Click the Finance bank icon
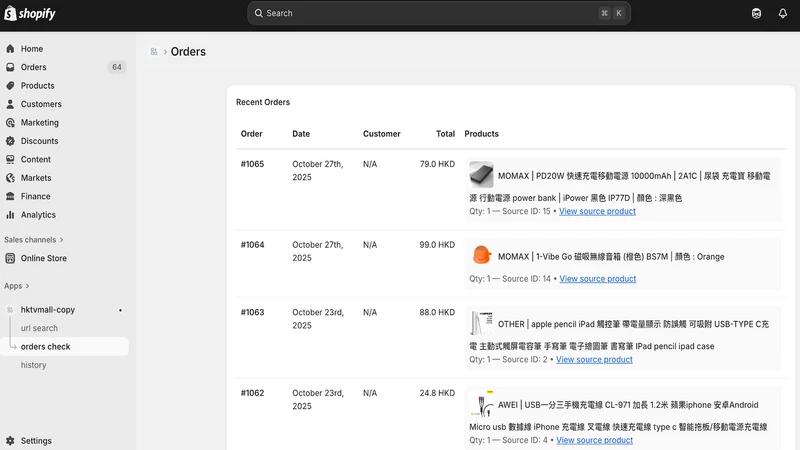The image size is (800, 450). click(10, 196)
